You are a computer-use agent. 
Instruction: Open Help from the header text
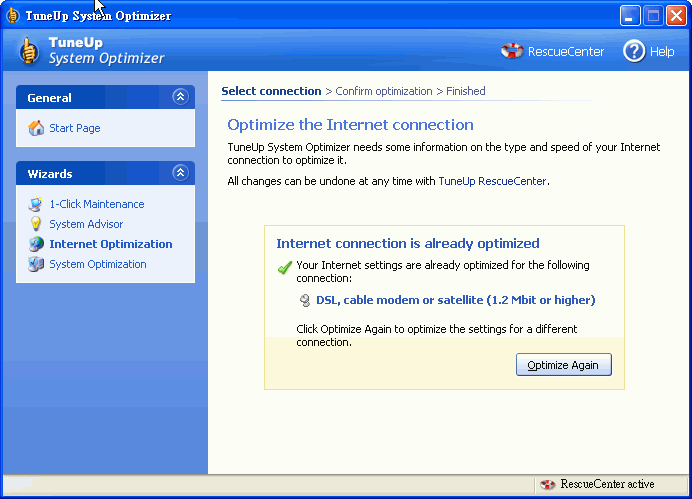[662, 52]
